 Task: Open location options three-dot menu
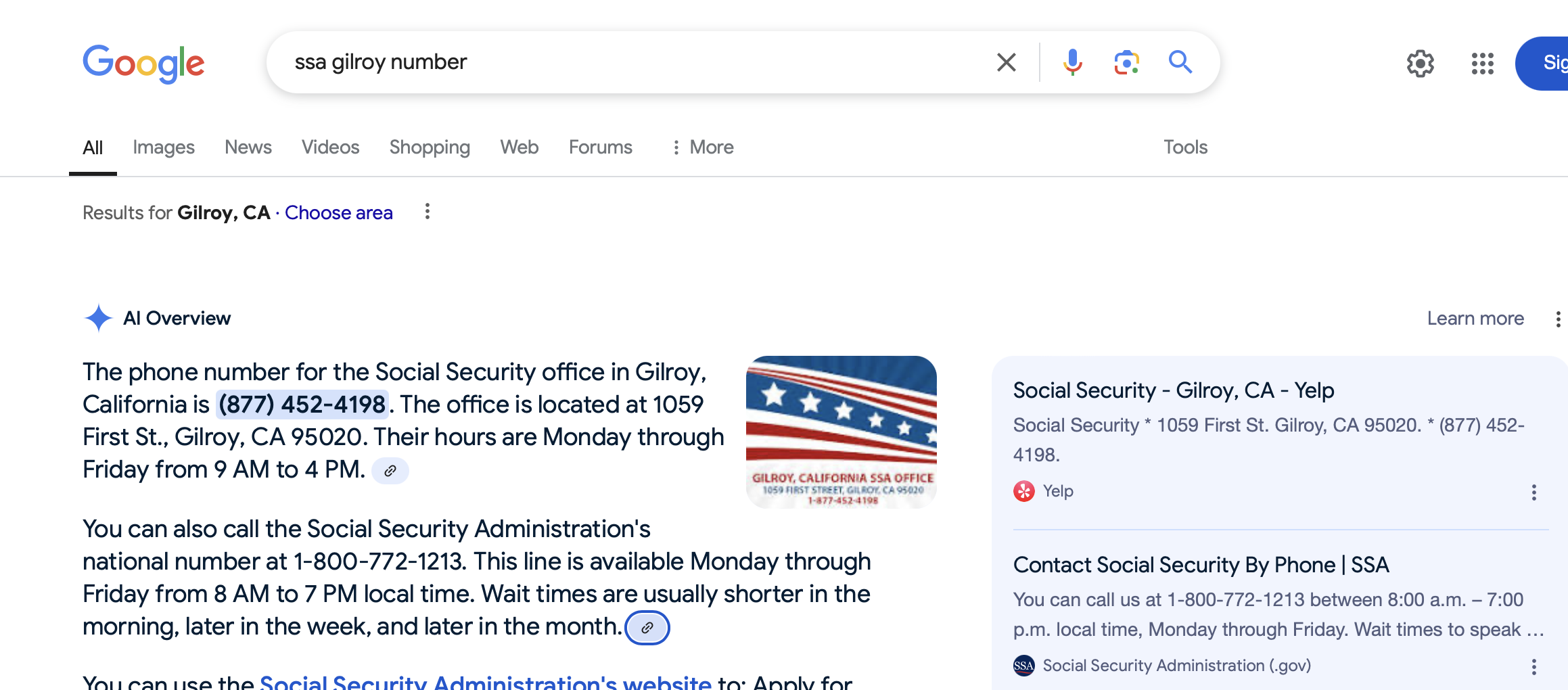click(427, 212)
